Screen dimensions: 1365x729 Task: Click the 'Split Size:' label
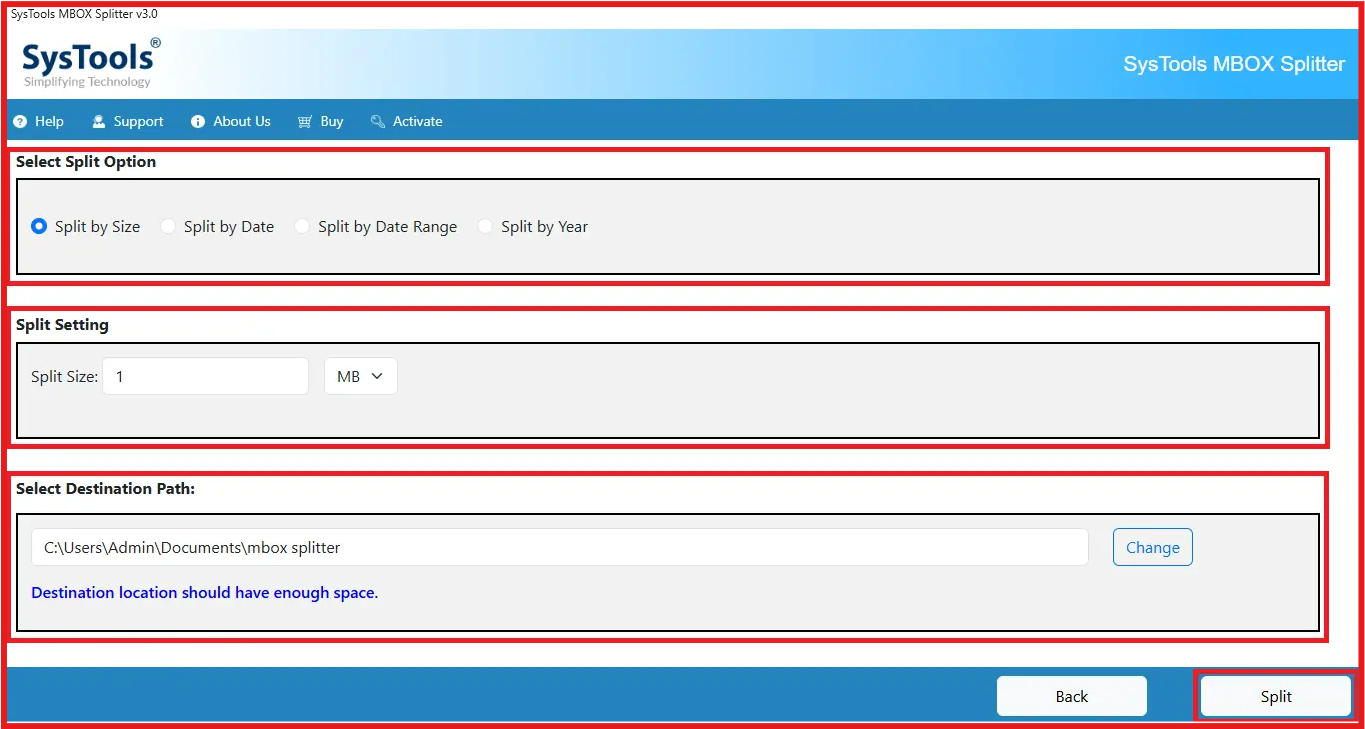[x=65, y=376]
